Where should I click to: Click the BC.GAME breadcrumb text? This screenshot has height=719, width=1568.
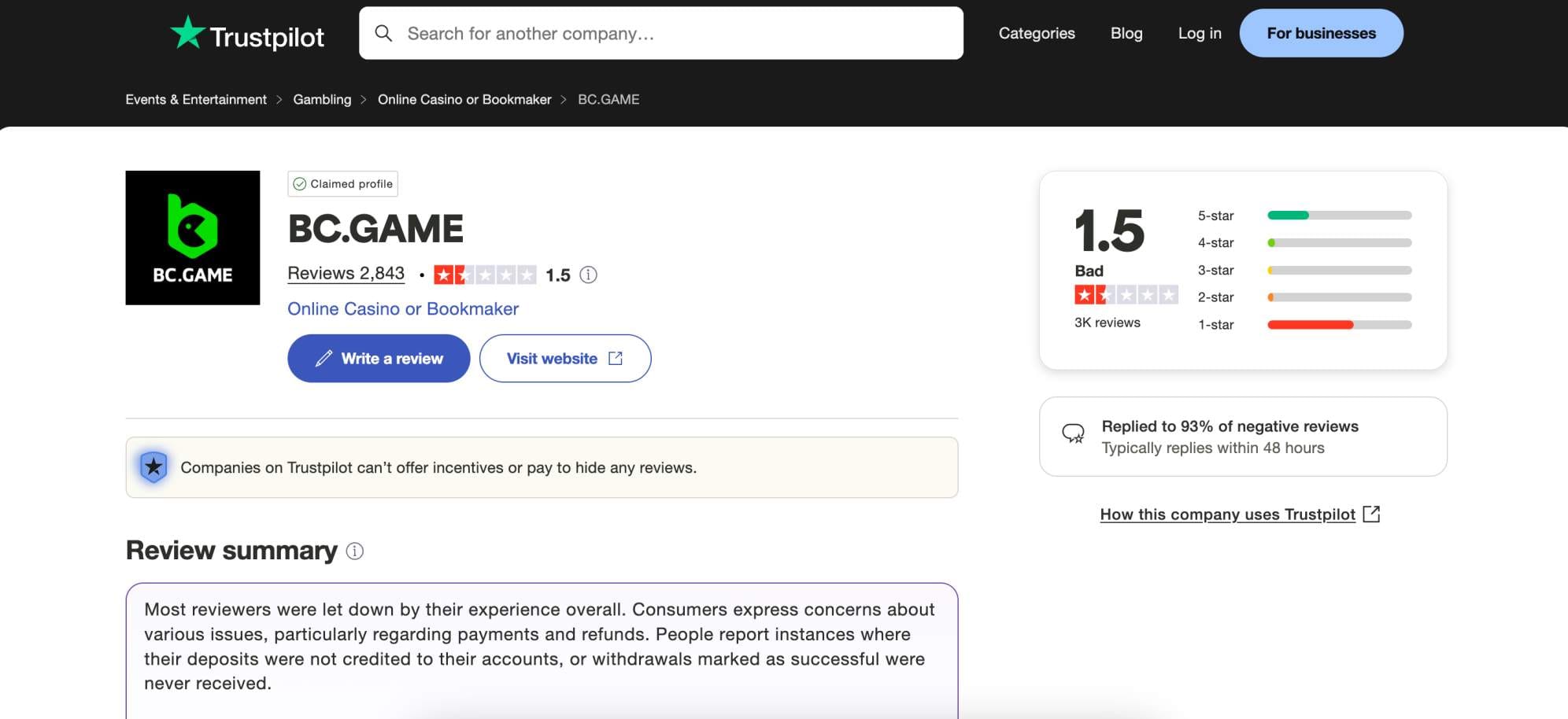click(608, 99)
